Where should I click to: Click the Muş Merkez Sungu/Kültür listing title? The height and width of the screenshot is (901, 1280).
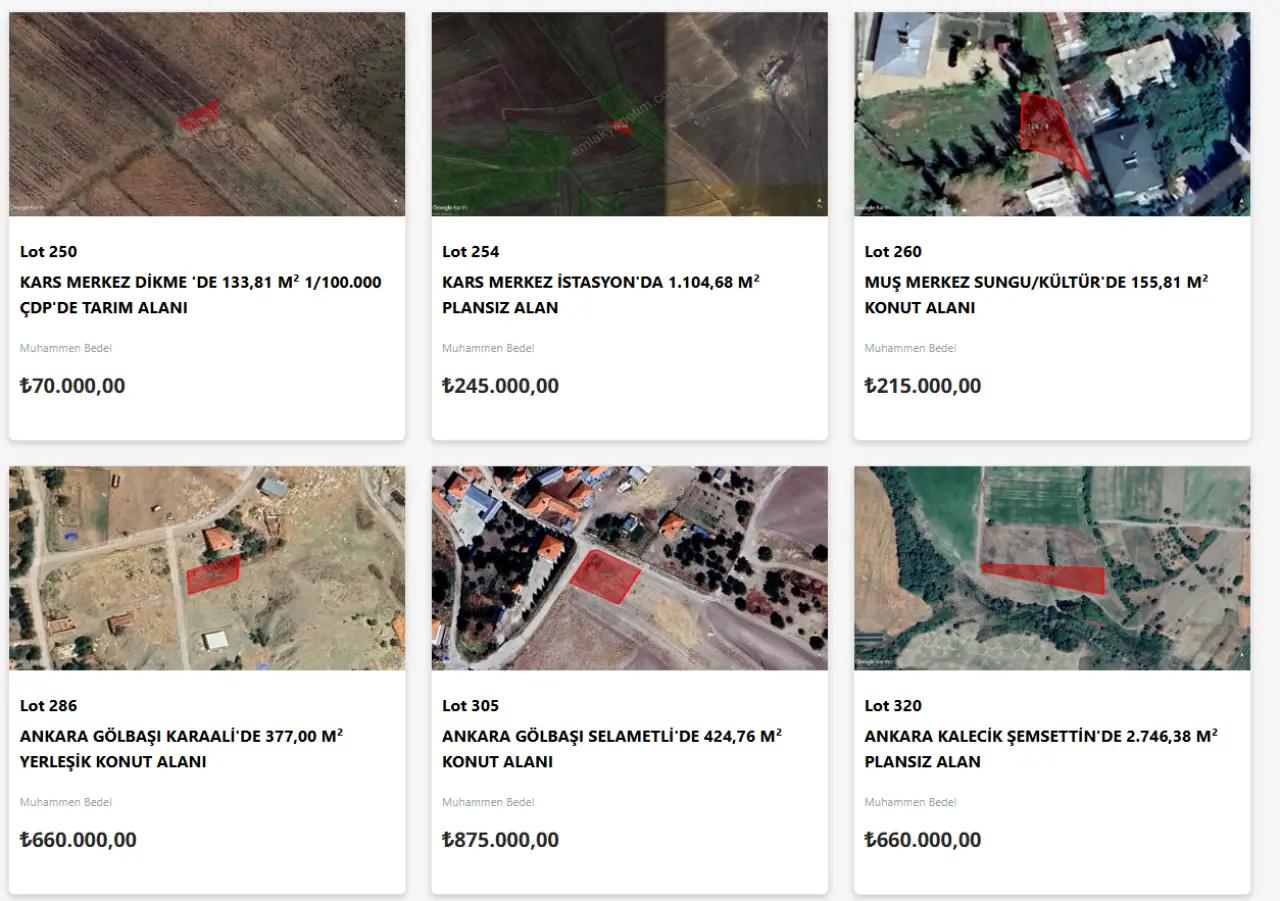pyautogui.click(x=1036, y=295)
